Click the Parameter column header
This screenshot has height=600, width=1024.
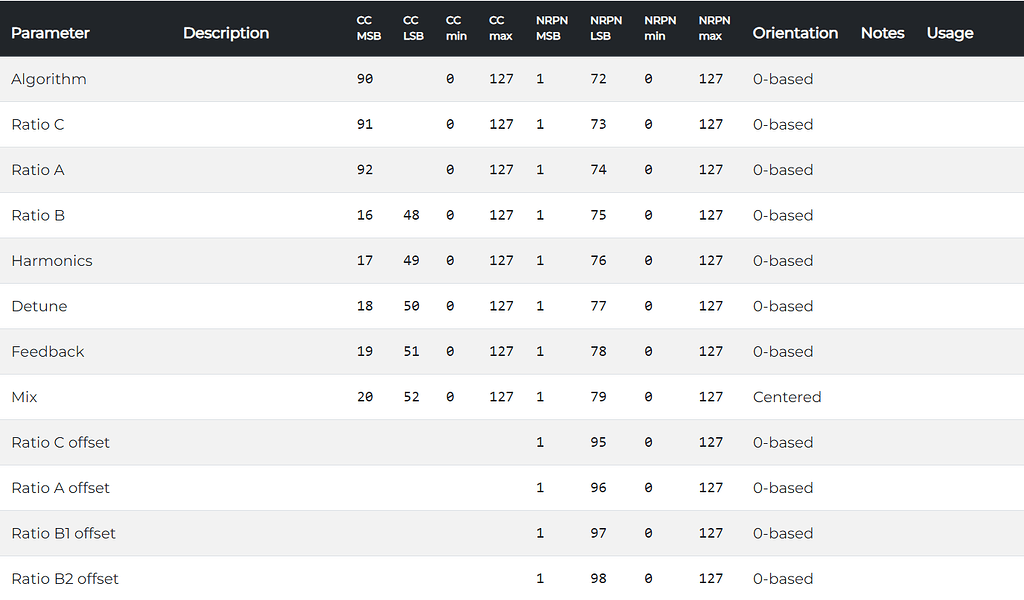[50, 33]
